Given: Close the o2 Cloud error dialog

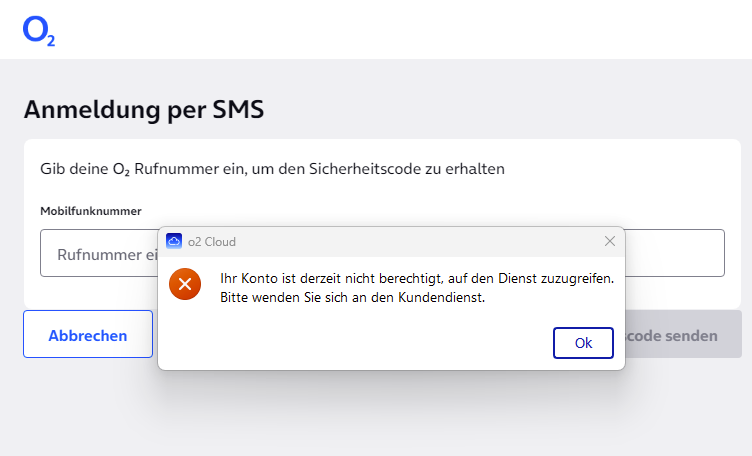Looking at the screenshot, I should click(610, 241).
